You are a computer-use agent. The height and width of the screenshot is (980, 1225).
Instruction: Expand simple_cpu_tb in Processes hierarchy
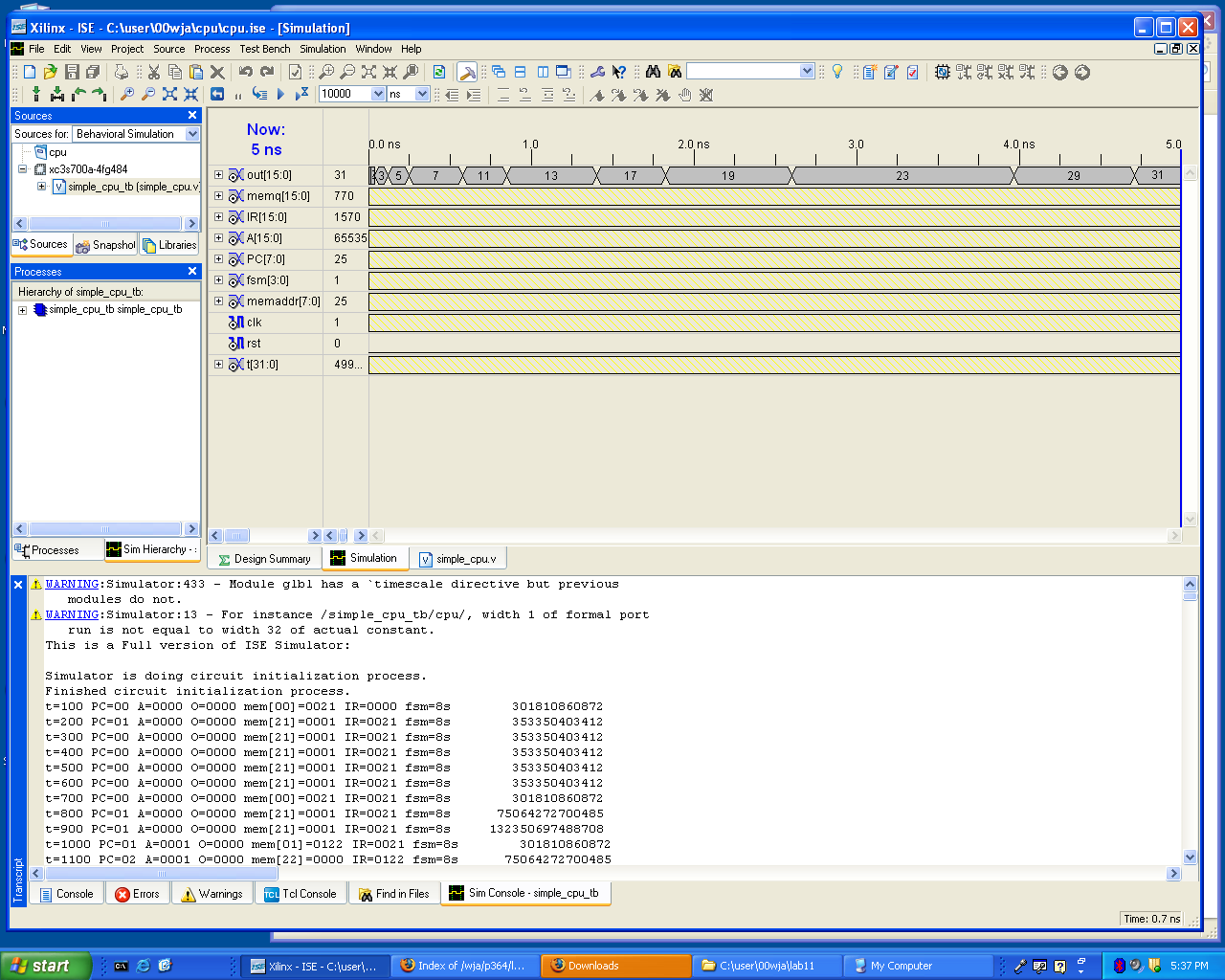[x=23, y=310]
